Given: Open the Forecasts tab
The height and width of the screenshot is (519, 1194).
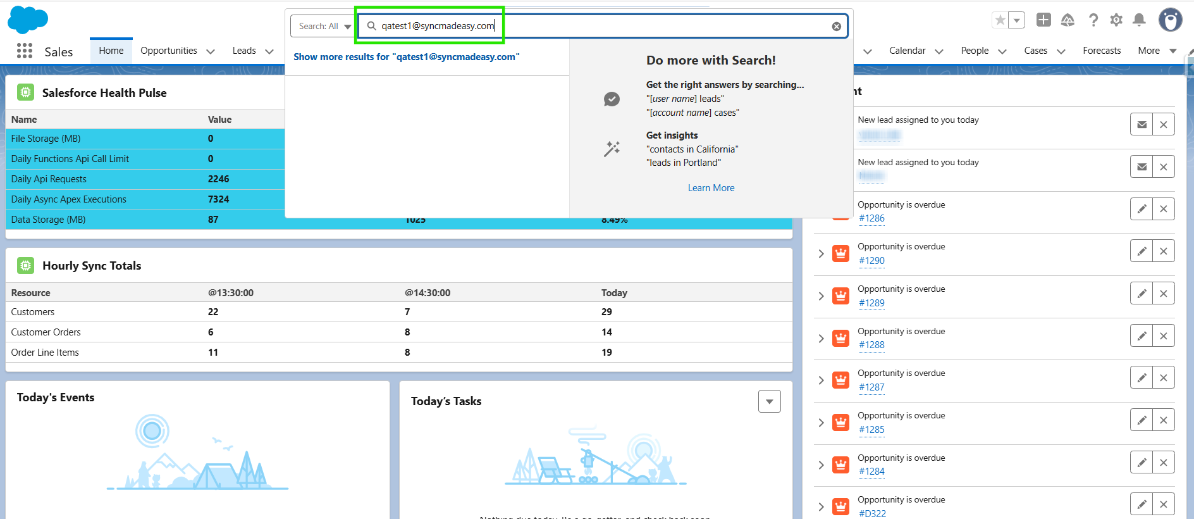Looking at the screenshot, I should tap(1102, 51).
